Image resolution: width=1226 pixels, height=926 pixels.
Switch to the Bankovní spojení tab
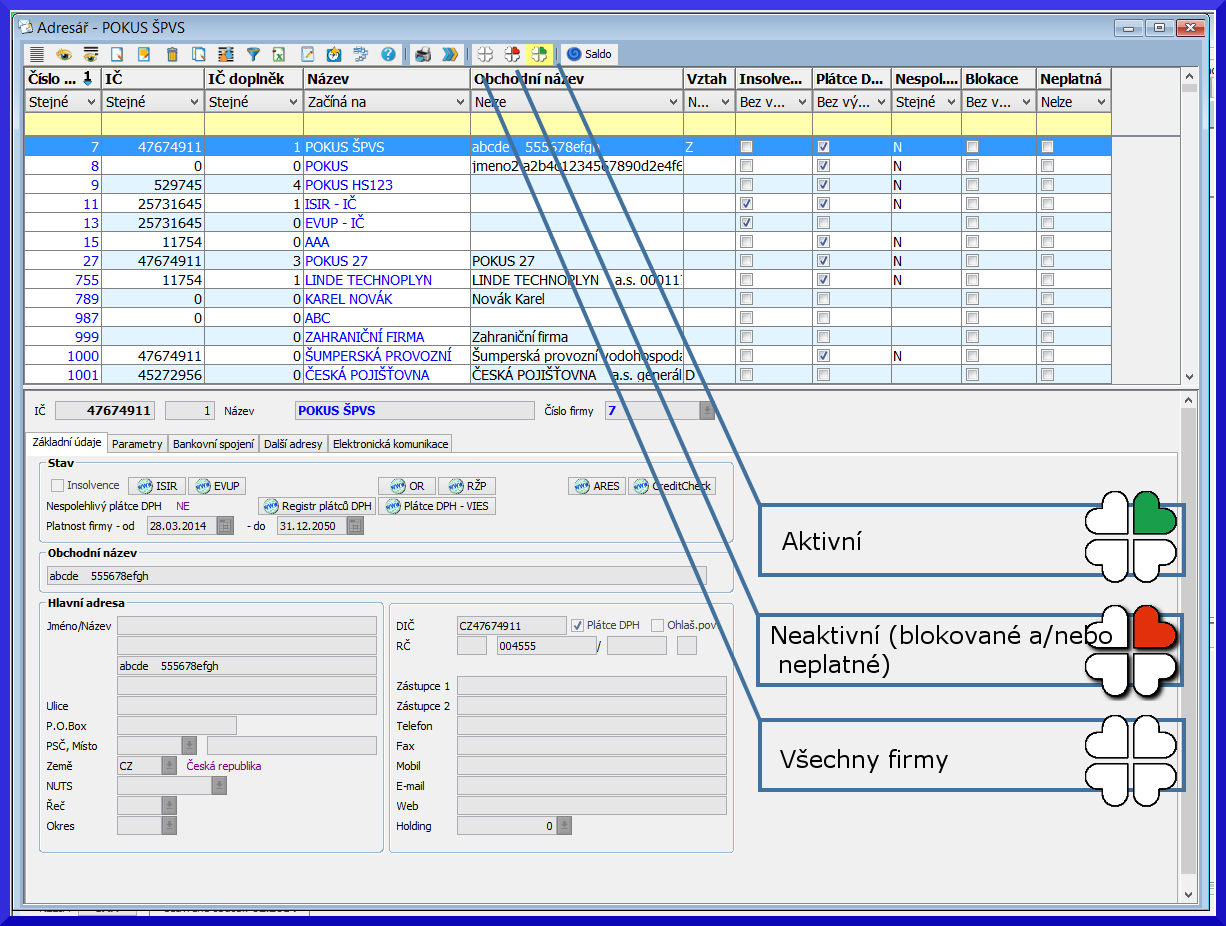(214, 443)
